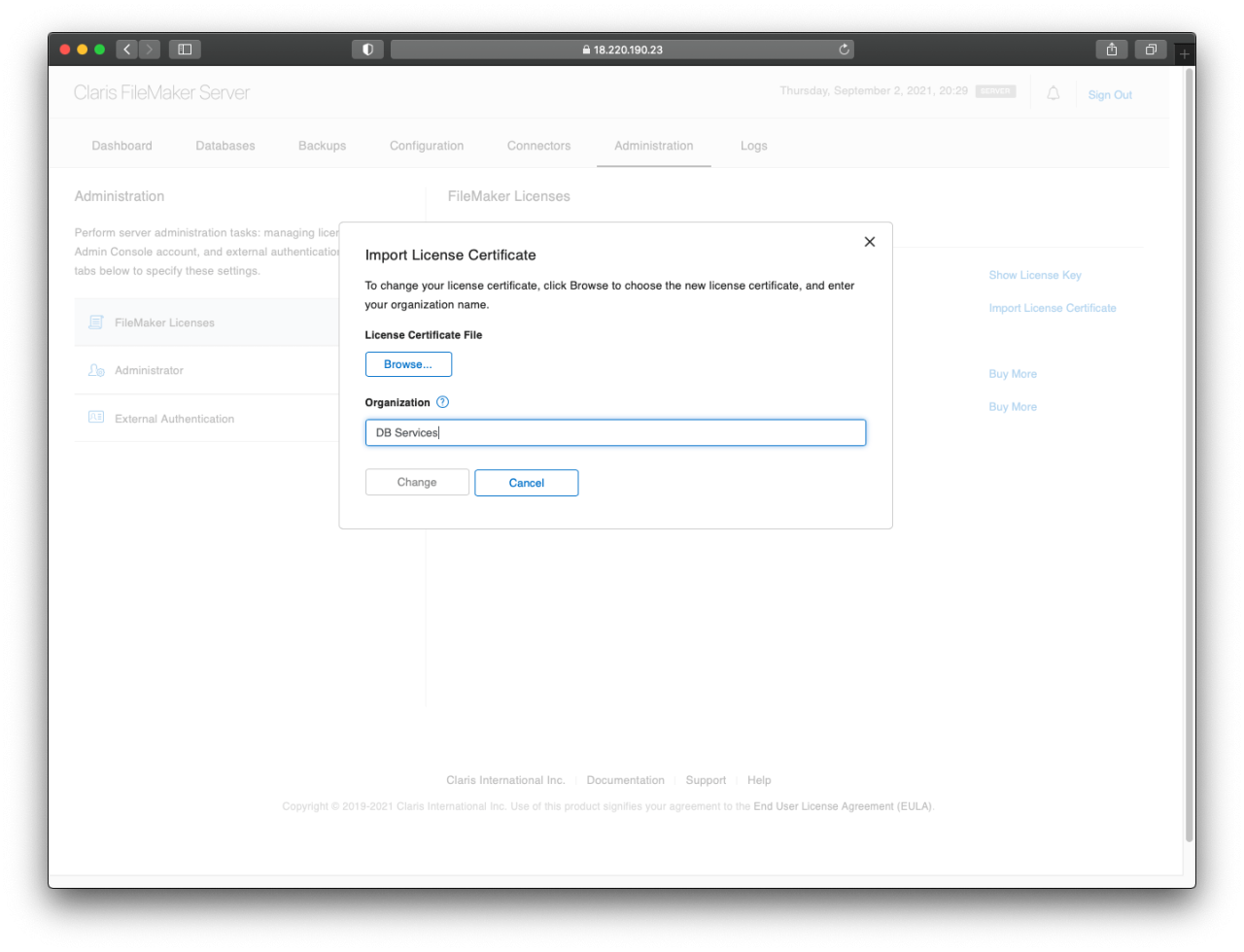Cancel the license import dialog
This screenshot has height=952, width=1244.
[x=527, y=483]
